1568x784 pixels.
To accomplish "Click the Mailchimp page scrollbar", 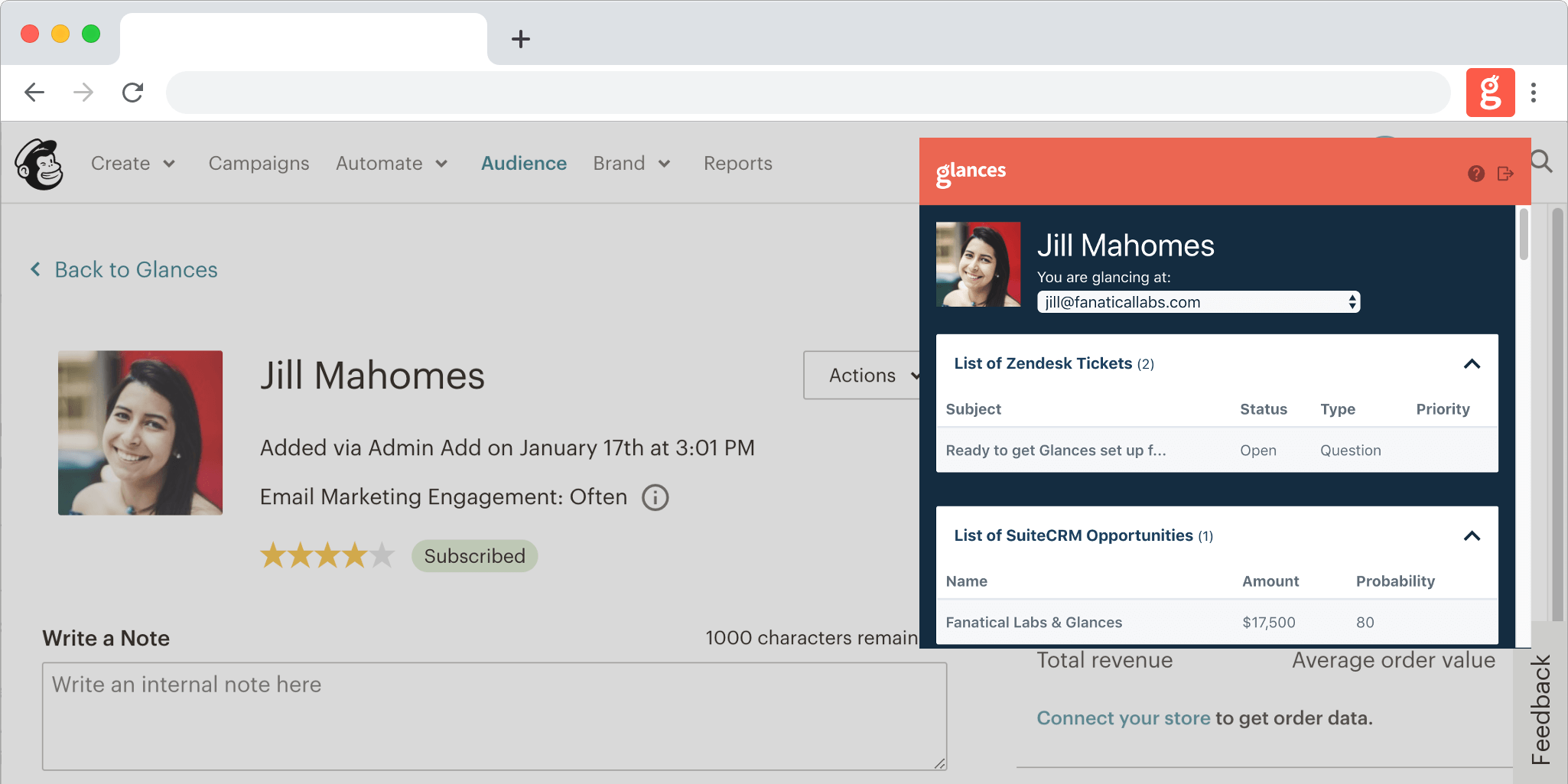I will point(1557,413).
